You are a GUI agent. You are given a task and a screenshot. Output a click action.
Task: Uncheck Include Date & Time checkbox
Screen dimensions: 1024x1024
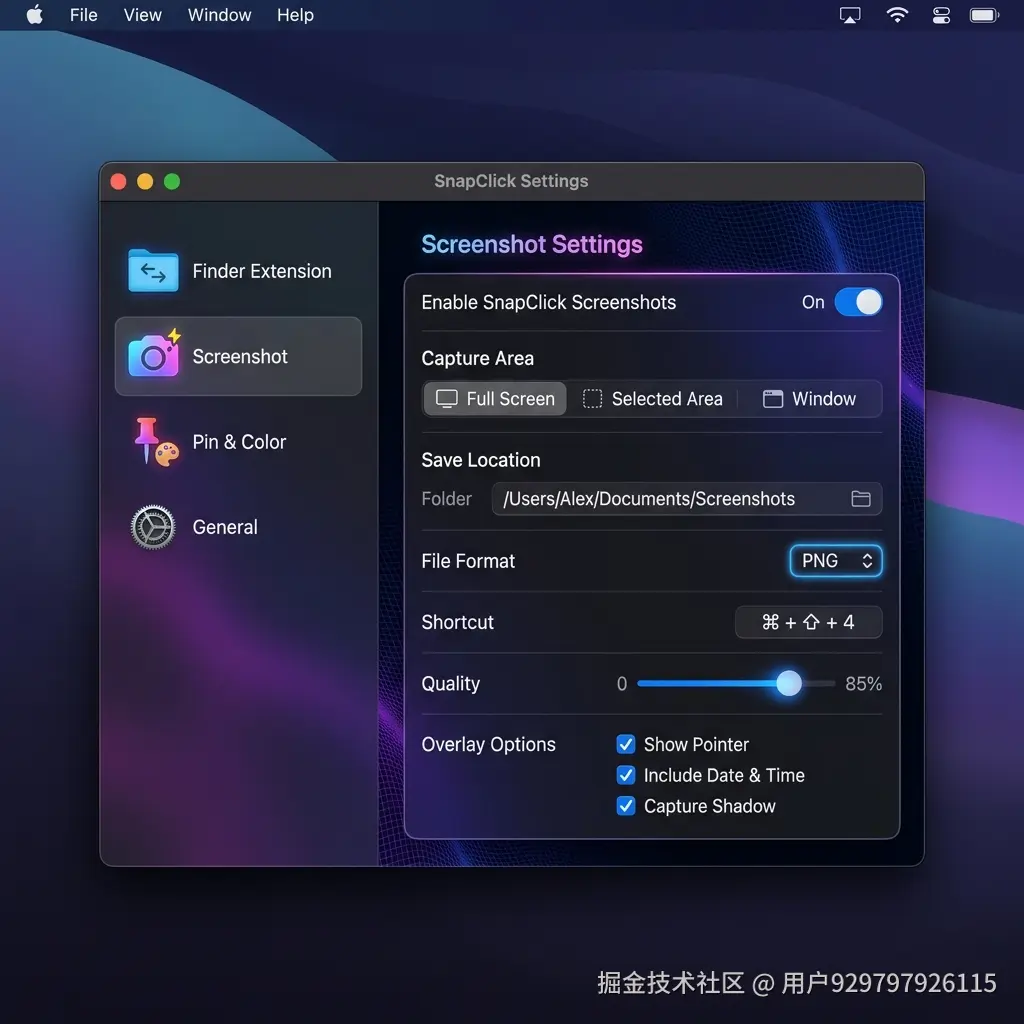[626, 775]
